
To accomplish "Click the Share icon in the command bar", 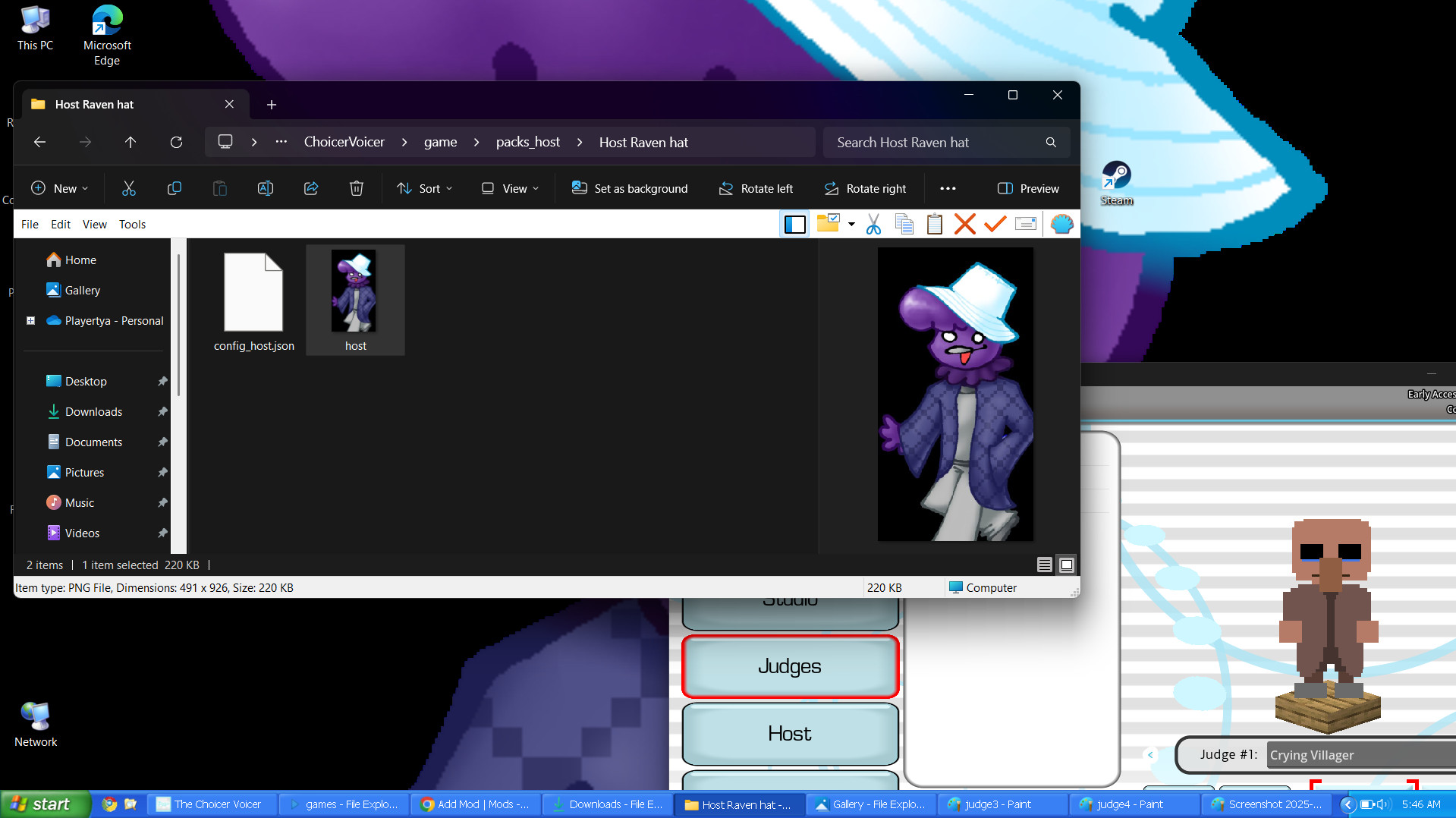I will point(311,188).
